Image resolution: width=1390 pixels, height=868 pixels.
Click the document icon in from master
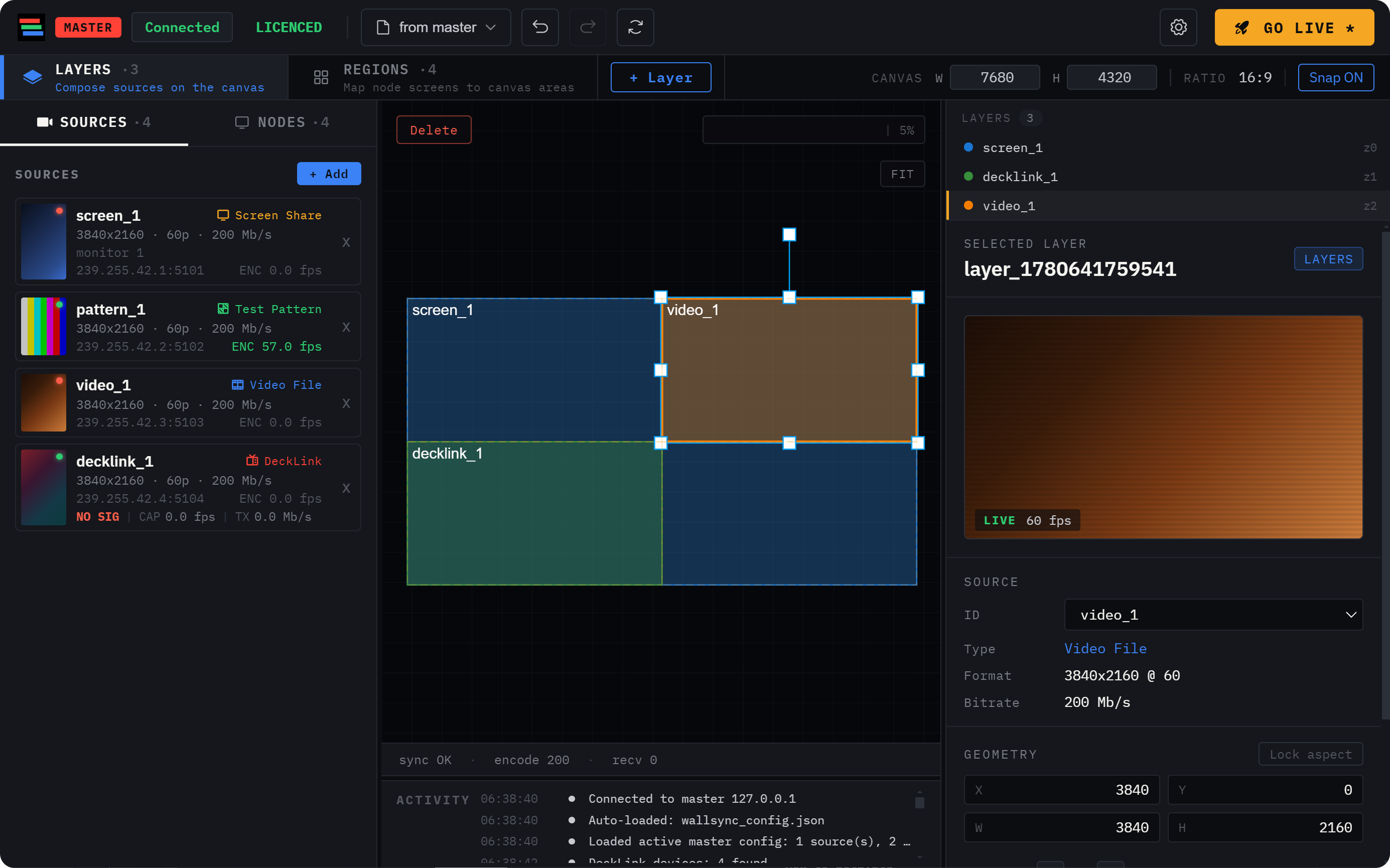tap(383, 27)
